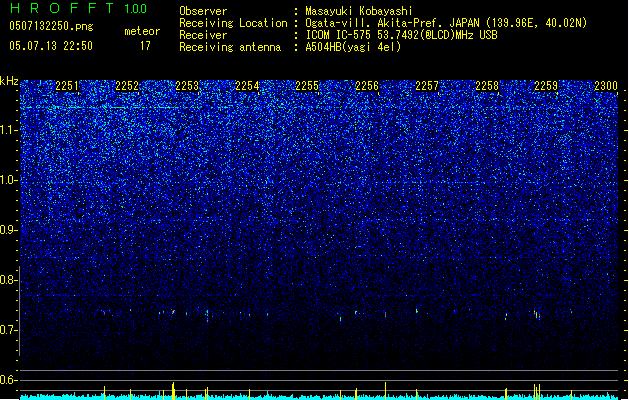The height and width of the screenshot is (400, 629).
Task: Click the observer name Masayuki Kobayashi
Action: point(359,11)
